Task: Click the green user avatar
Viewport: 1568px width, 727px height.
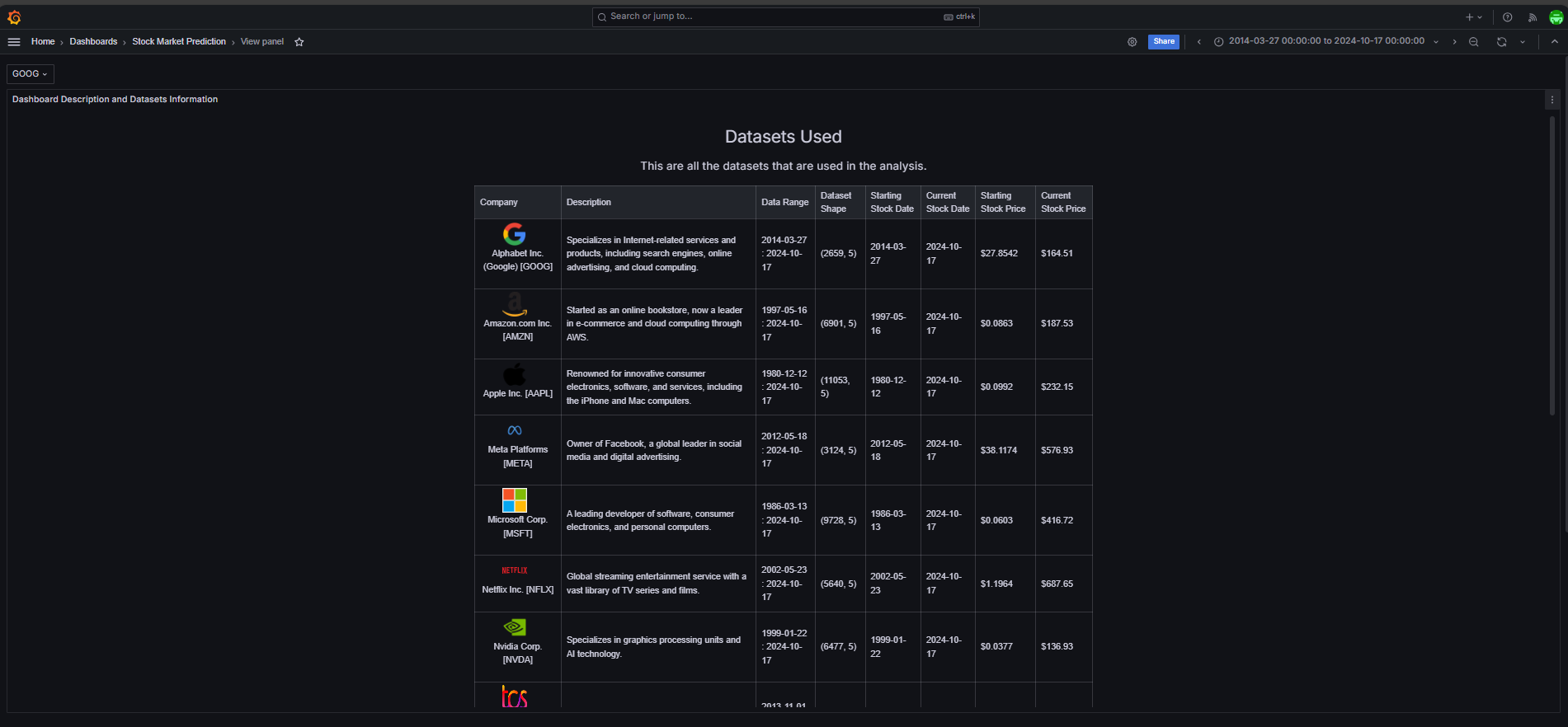Action: click(x=1556, y=17)
